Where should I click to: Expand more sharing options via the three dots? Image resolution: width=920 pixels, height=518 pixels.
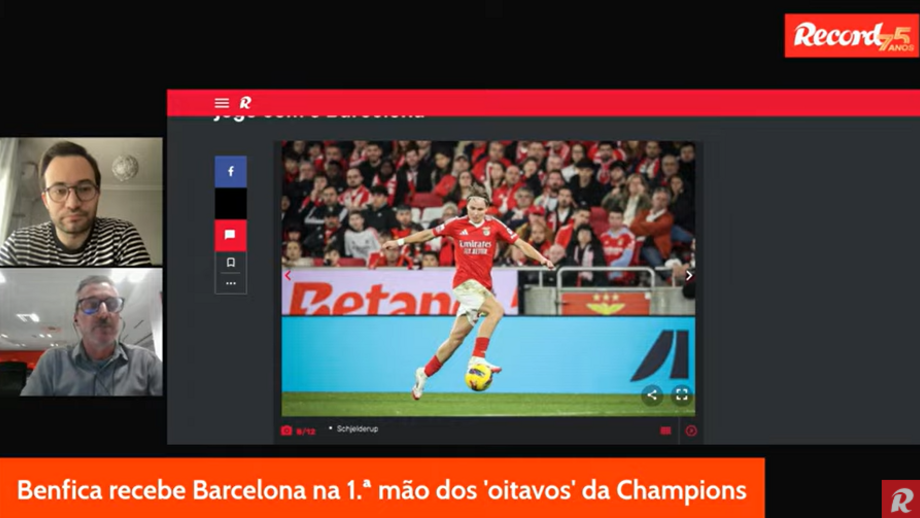point(231,283)
